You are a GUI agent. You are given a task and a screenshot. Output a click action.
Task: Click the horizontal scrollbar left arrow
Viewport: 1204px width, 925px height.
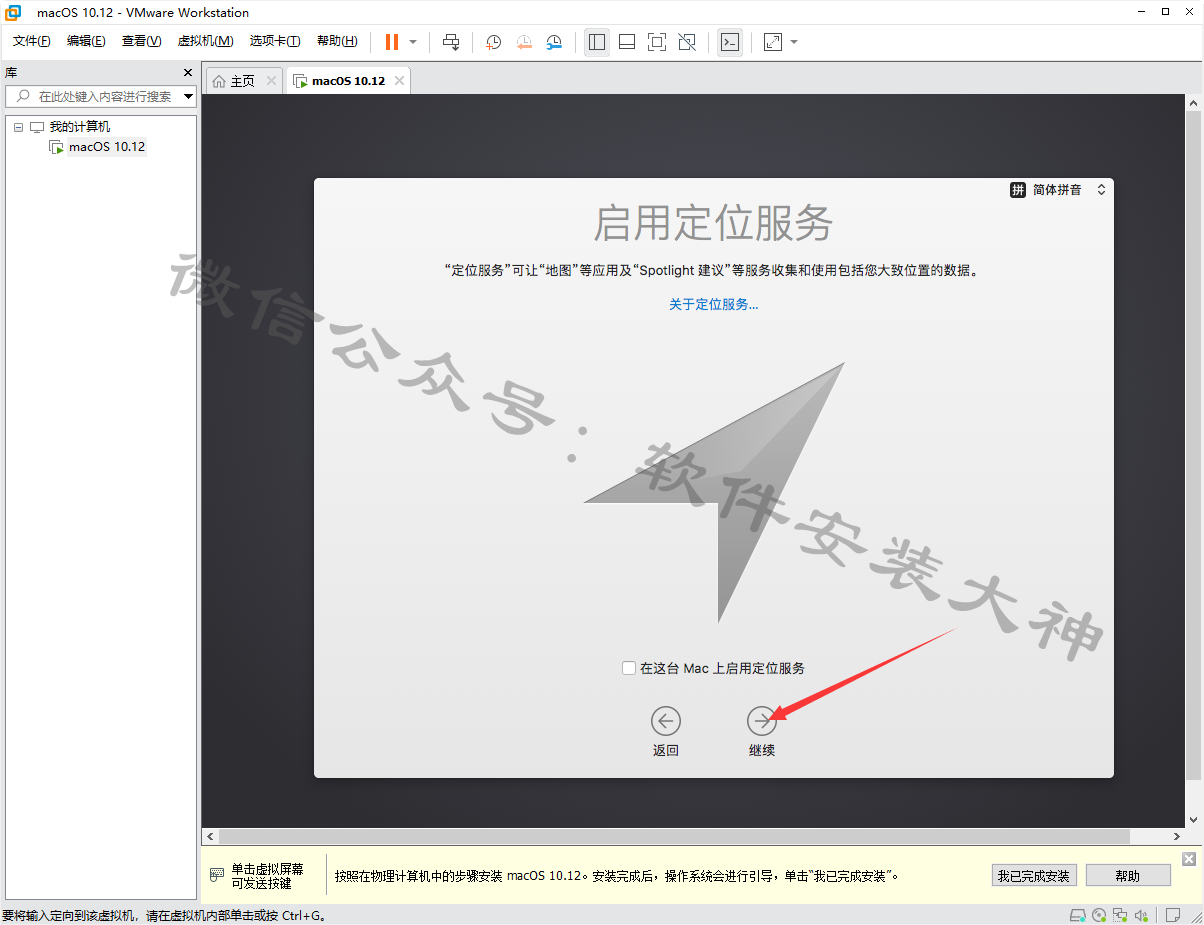pyautogui.click(x=210, y=835)
